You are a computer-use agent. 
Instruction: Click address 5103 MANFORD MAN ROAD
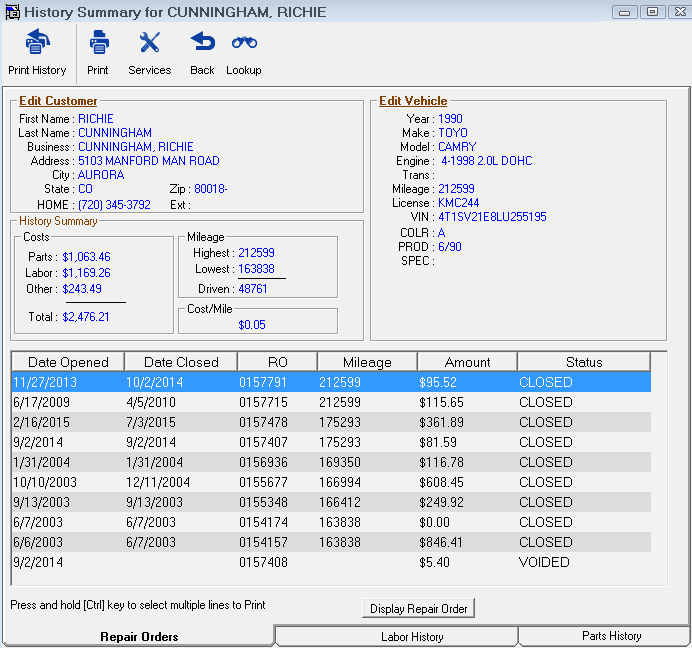pos(149,161)
